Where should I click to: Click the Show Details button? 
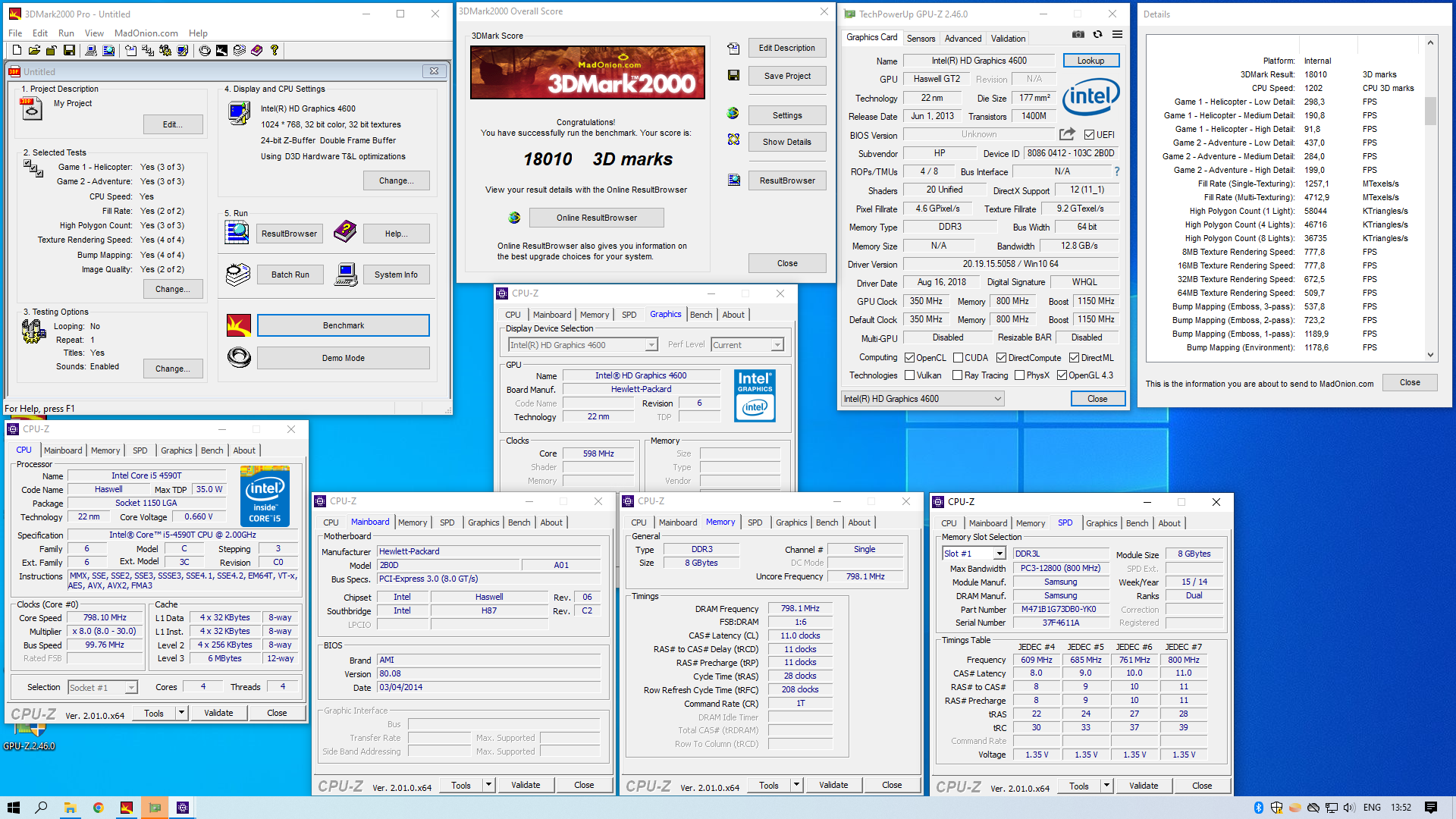(787, 142)
